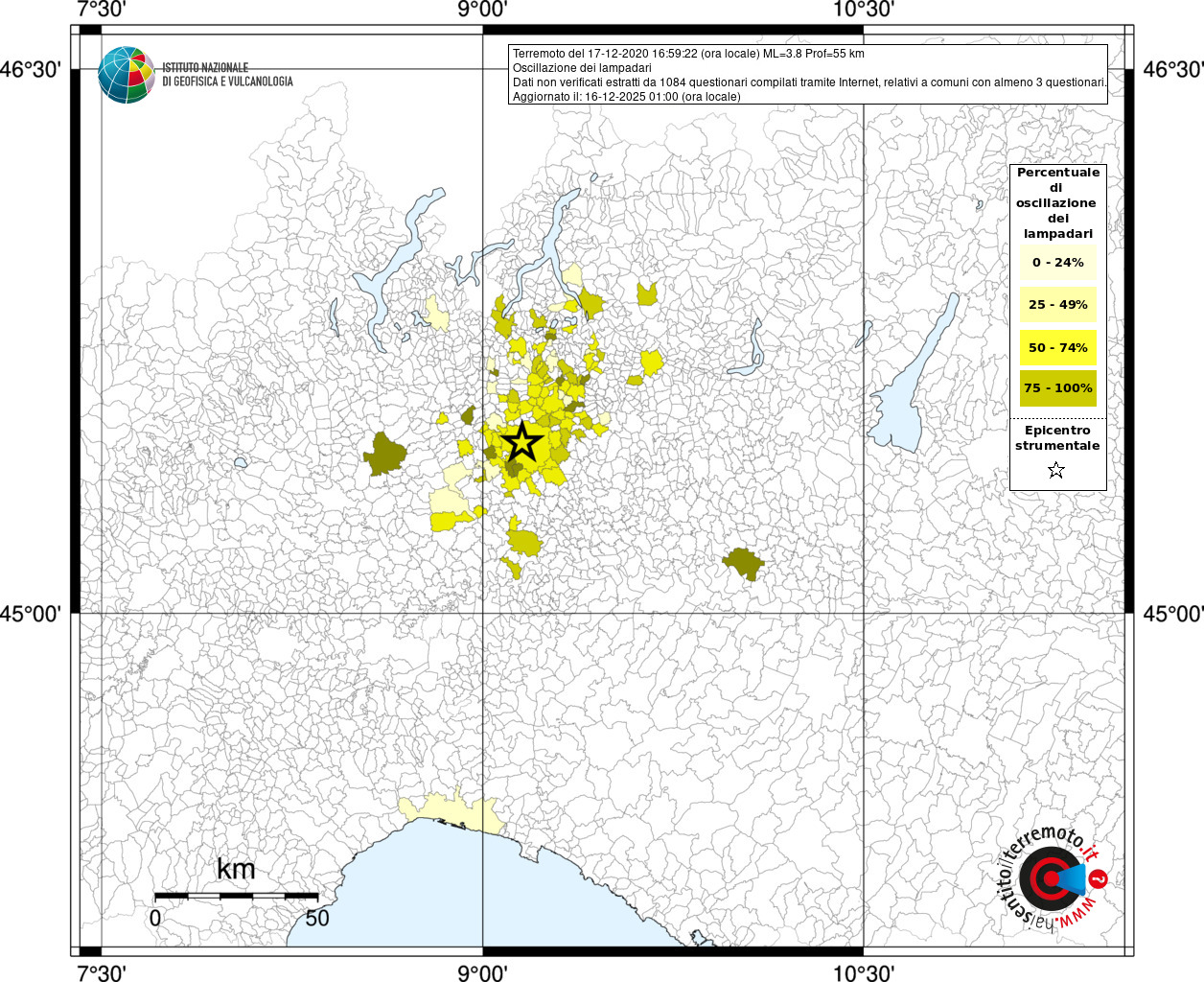Click the Percentuale di oscillazione legend title
The height and width of the screenshot is (982, 1204).
1058,203
